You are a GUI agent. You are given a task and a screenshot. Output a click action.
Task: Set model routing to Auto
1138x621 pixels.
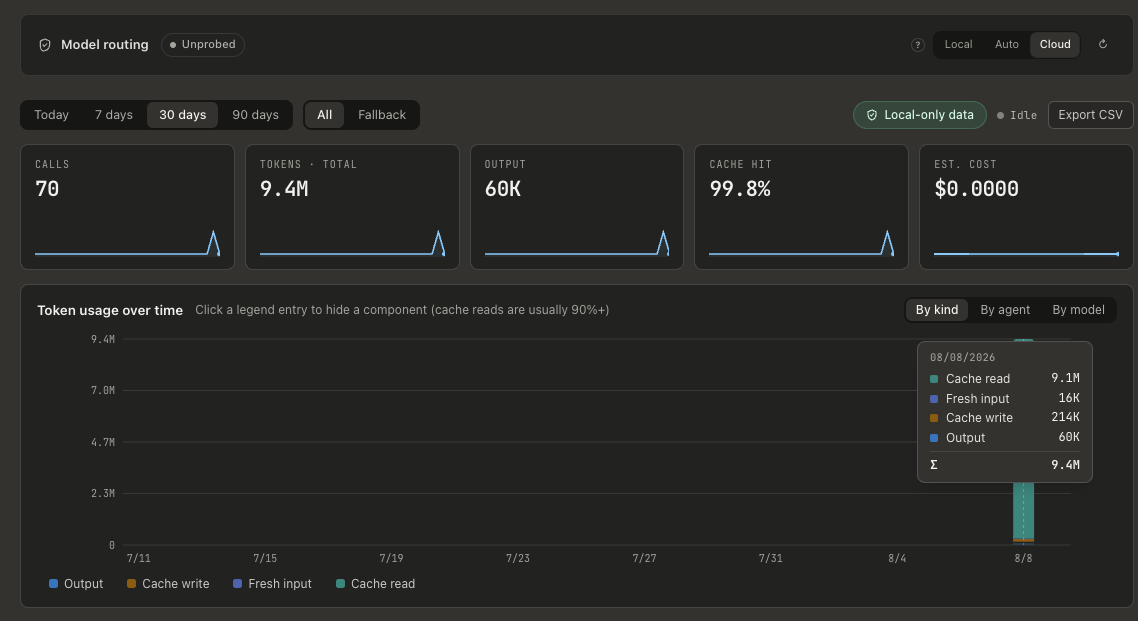coord(1007,44)
